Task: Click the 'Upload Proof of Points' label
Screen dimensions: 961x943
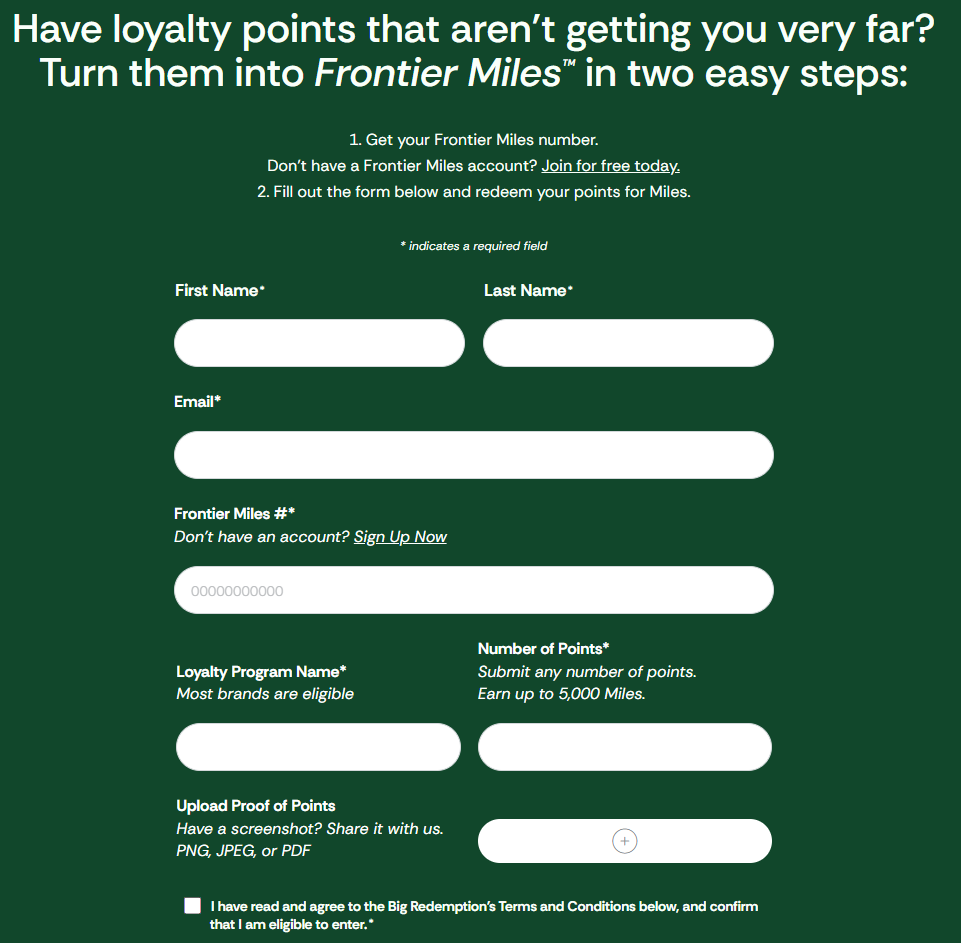Action: (255, 805)
